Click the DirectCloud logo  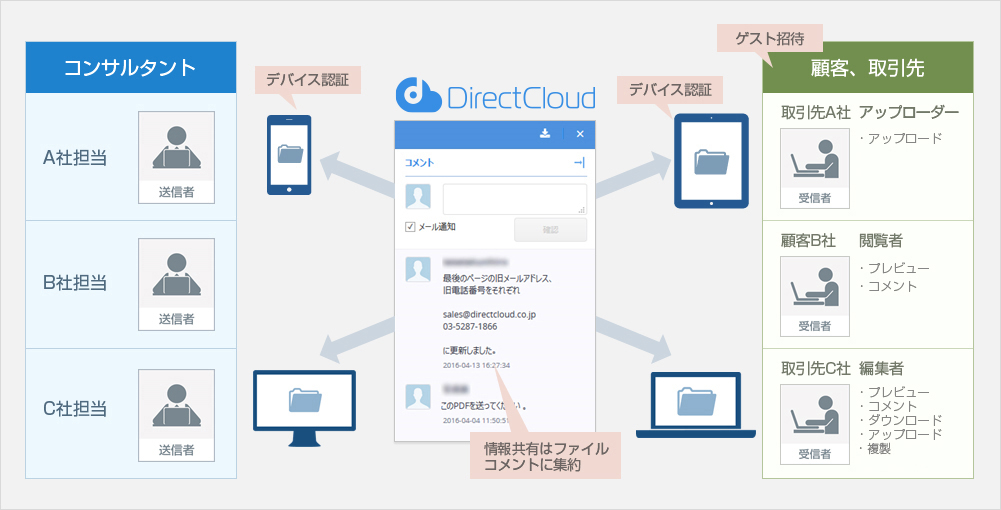pos(496,97)
